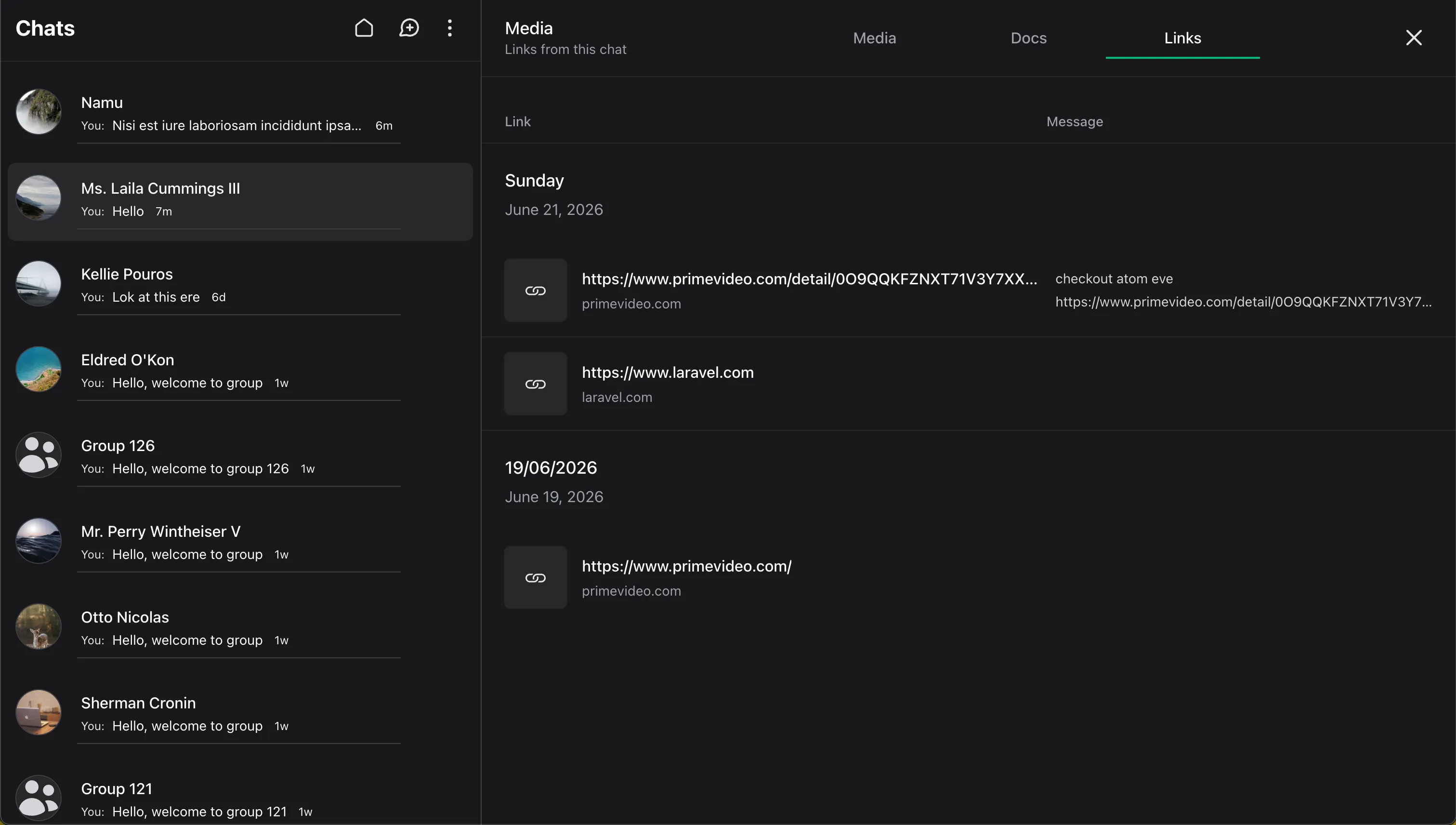Click the 'checkout atom eve' message text
Screen dimensions: 1456x825
pyautogui.click(x=1114, y=279)
